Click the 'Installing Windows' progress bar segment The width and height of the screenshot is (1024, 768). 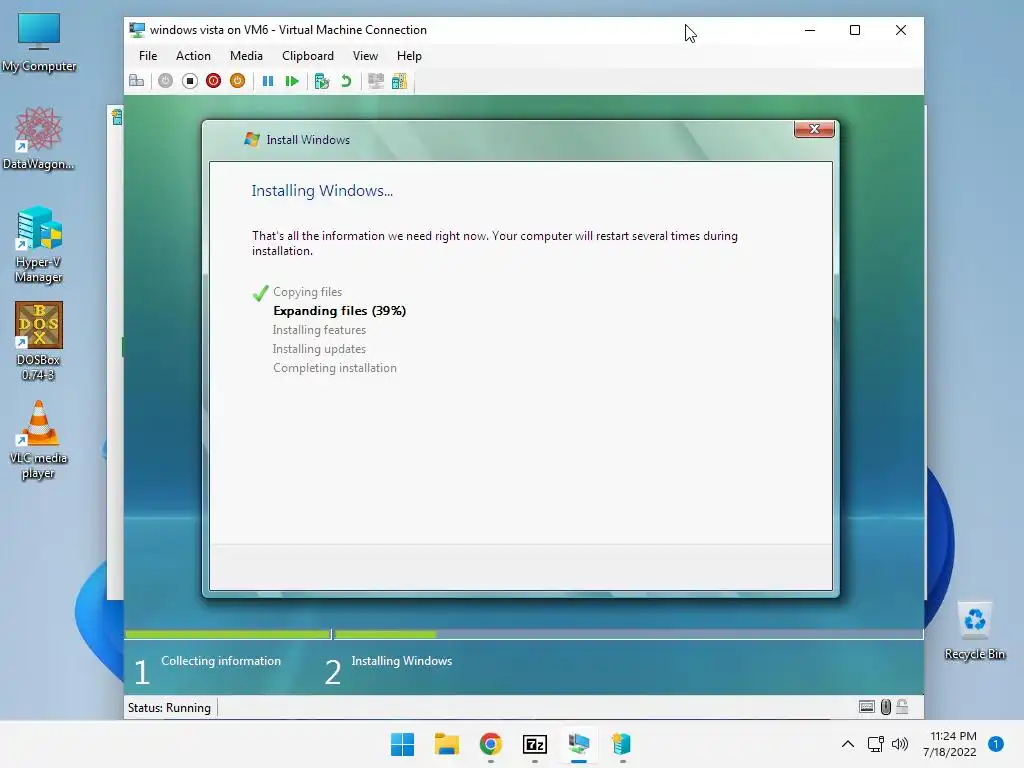(628, 634)
